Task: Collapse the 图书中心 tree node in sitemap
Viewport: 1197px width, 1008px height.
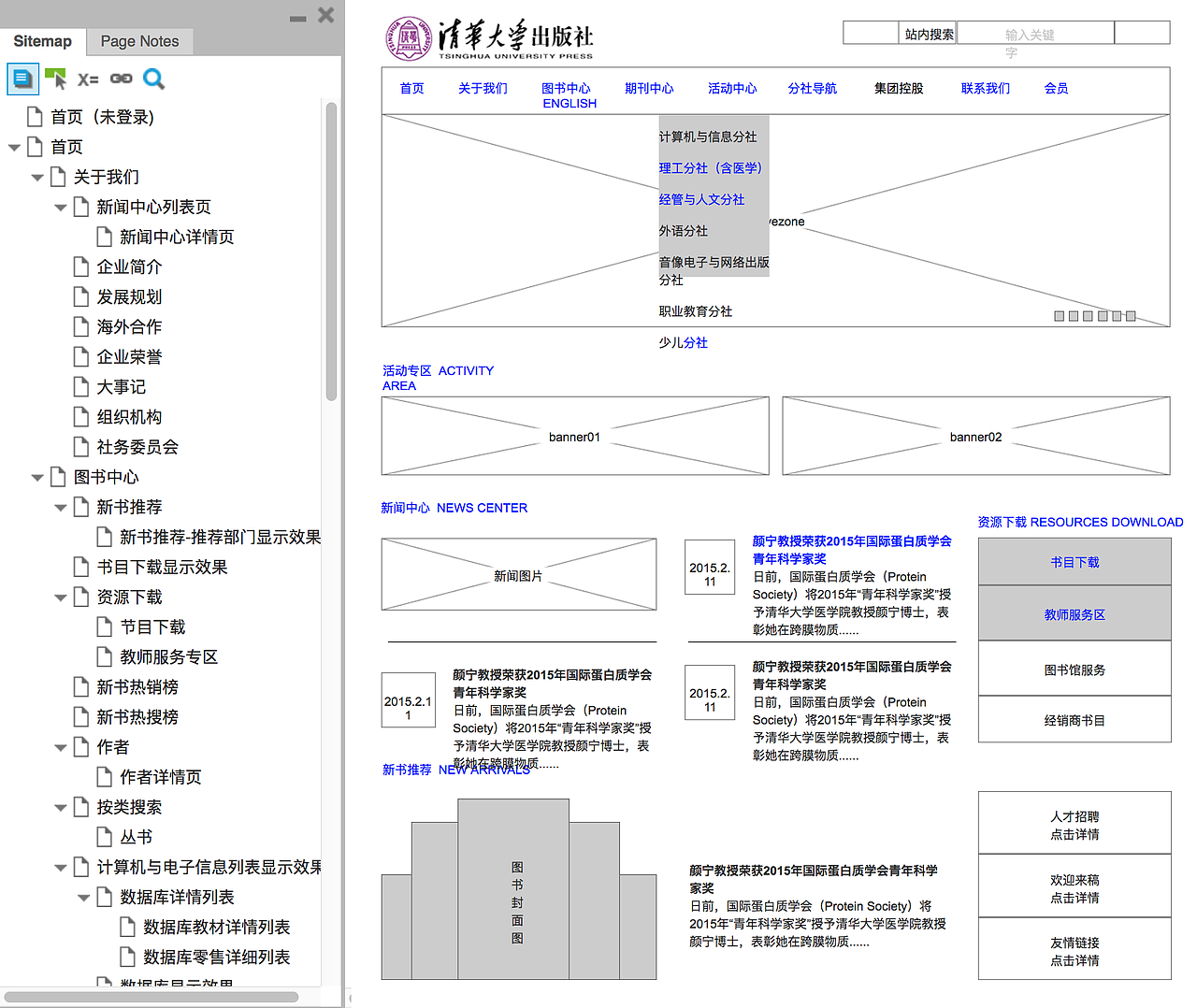Action: 37,478
